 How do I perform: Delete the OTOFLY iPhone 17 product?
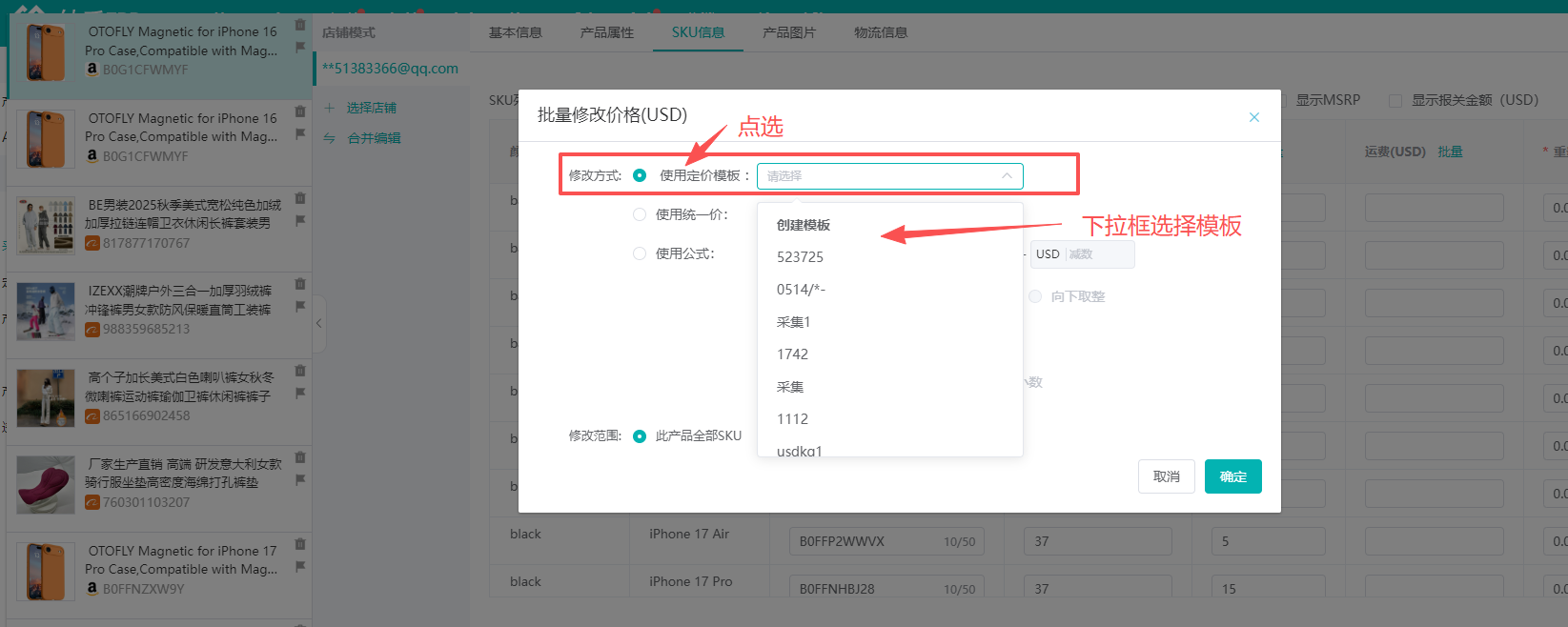click(x=300, y=544)
